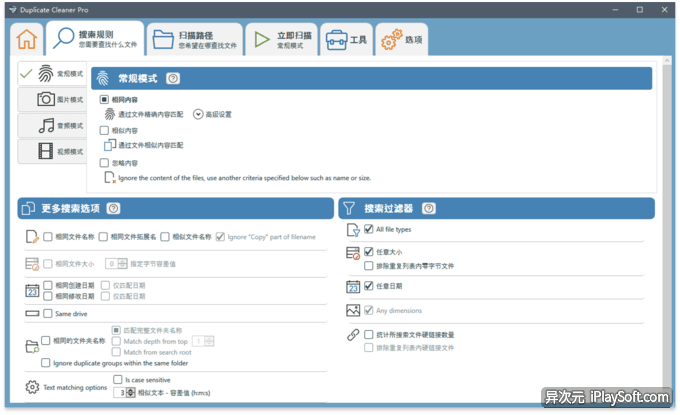680x415 pixels.
Task: Enable Ignore duplicate groups within same folder
Action: [46, 363]
